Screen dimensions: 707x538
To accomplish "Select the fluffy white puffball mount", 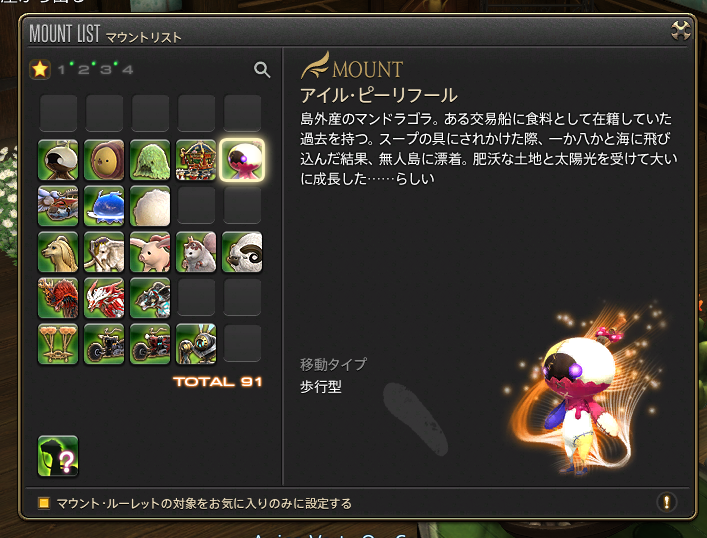I will click(150, 206).
